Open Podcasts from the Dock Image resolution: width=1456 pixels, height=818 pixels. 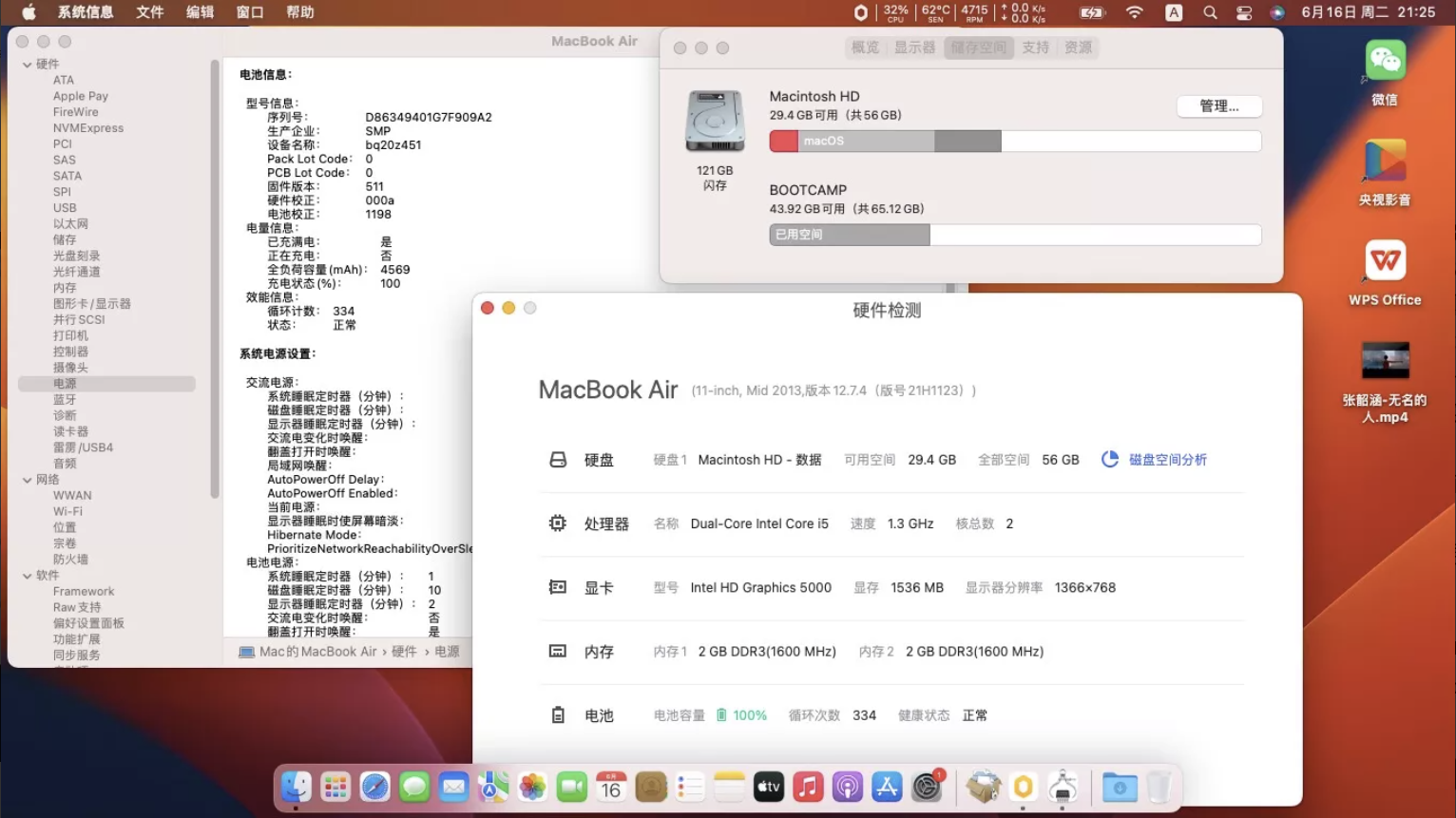[x=848, y=787]
